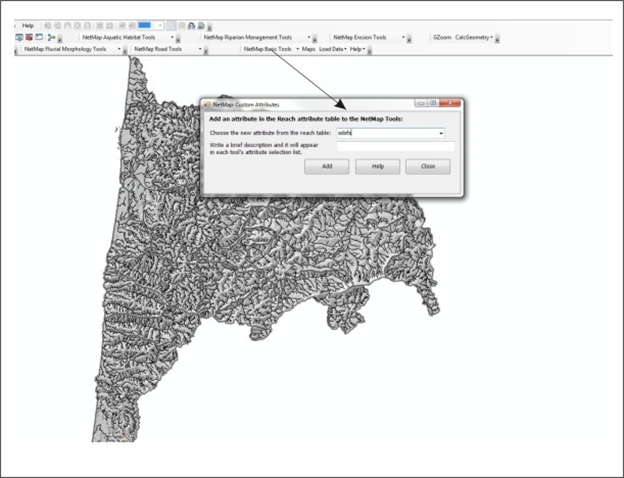
Task: Close dialog with red X button
Action: click(452, 102)
